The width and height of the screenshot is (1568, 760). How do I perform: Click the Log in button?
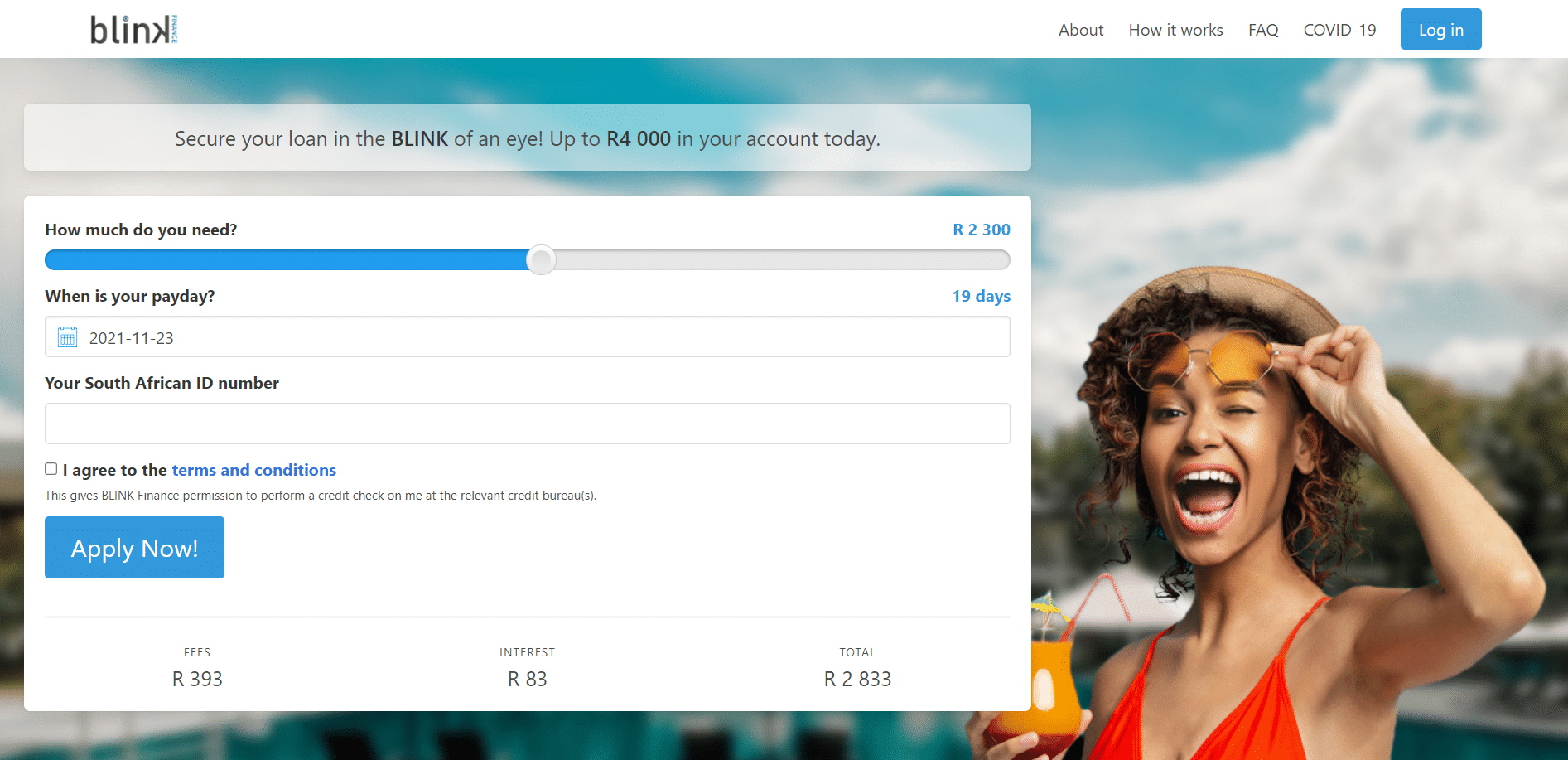(x=1440, y=29)
